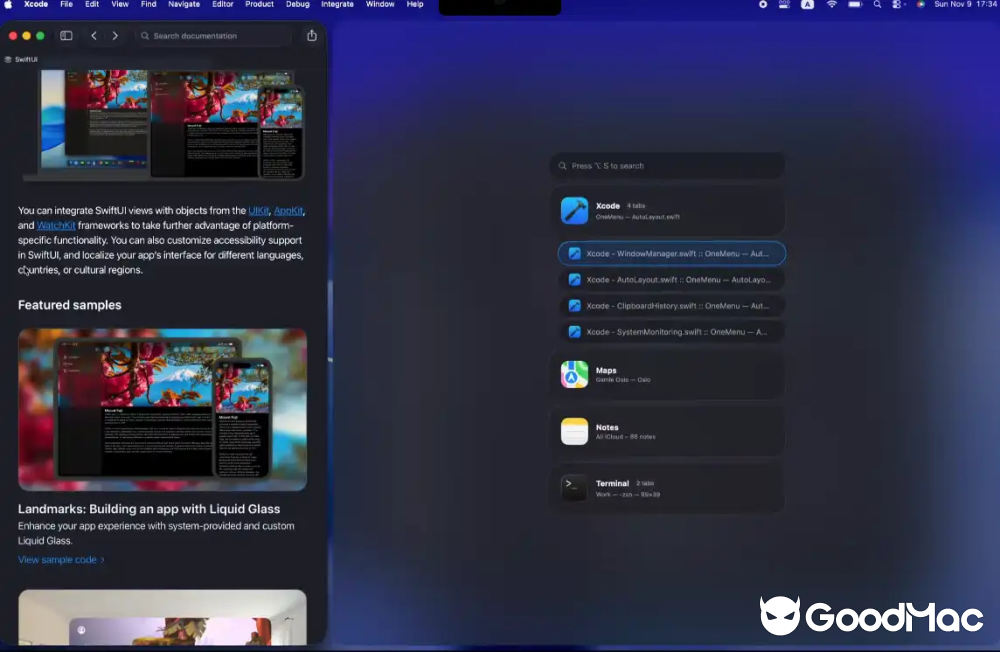Open the WatchKit link
The height and width of the screenshot is (652, 1000).
point(56,225)
